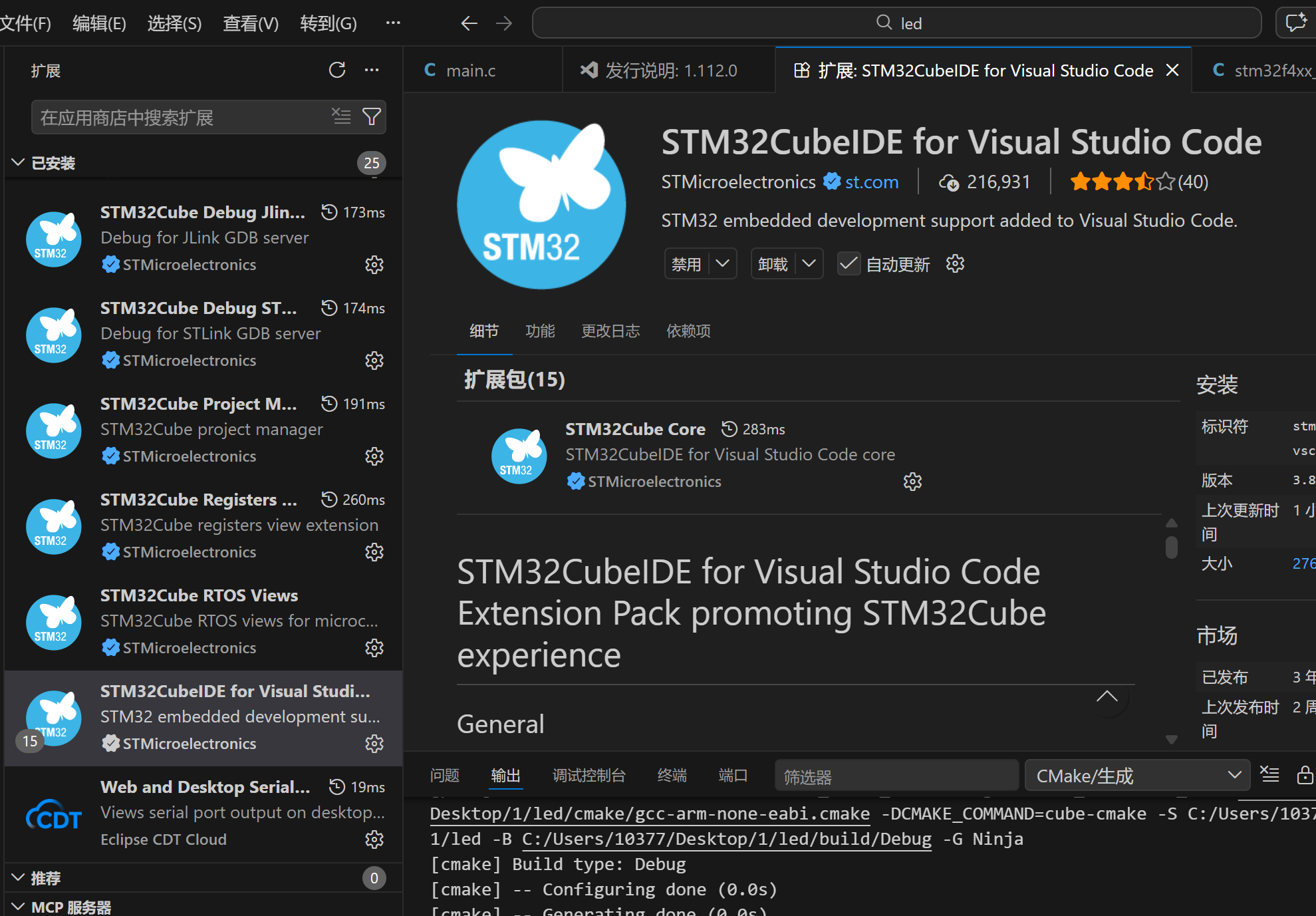
Task: Open the changelog tab of extension
Action: click(610, 331)
